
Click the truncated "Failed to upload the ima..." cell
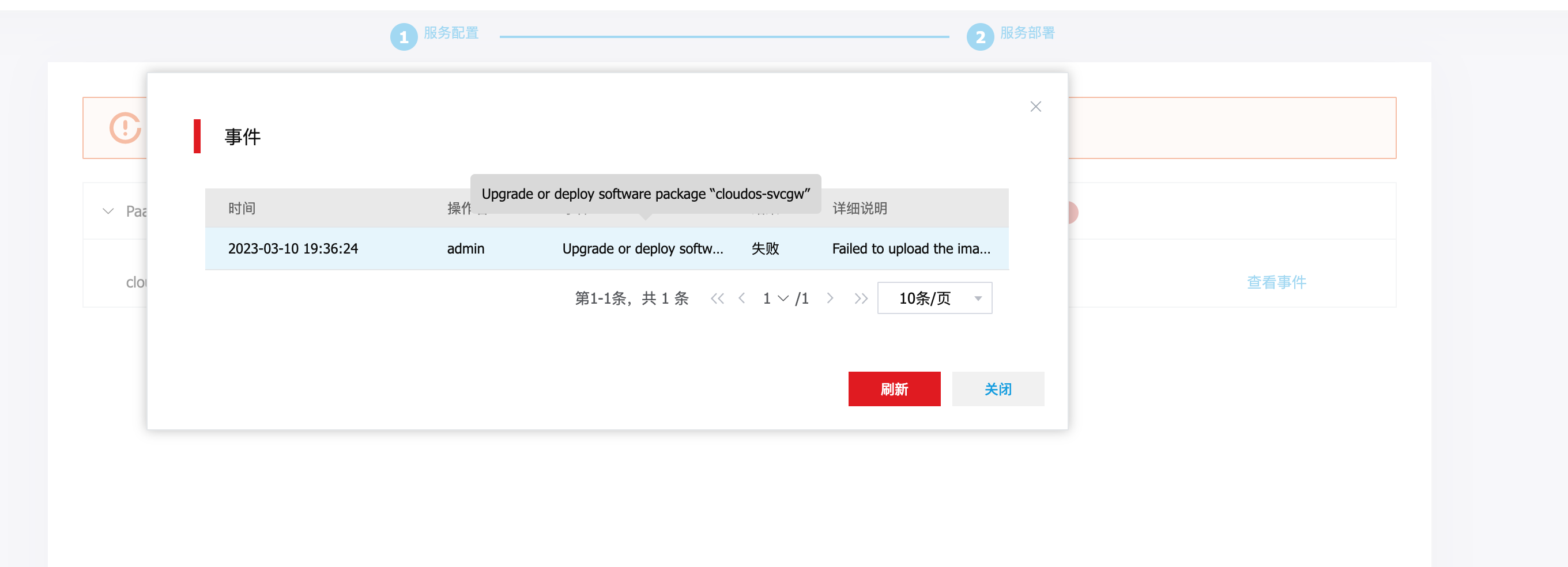(x=911, y=249)
